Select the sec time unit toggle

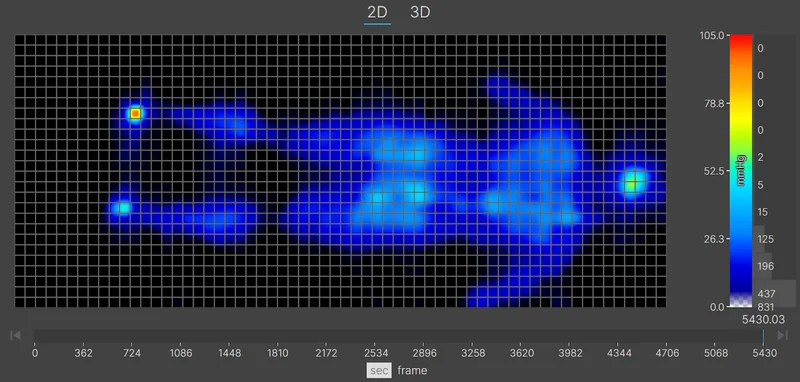click(x=379, y=370)
